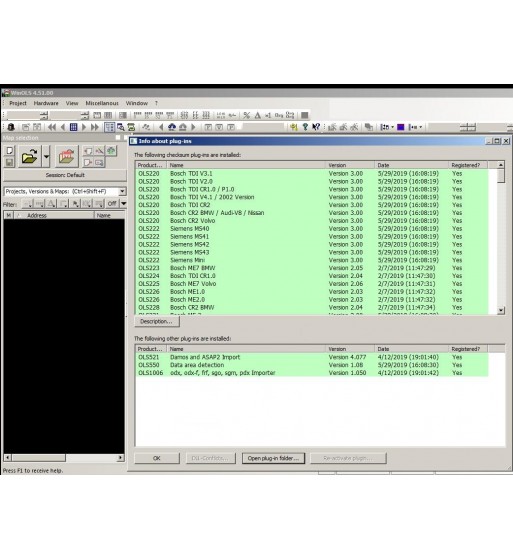Select the Bosch TDI V3.1 row

(x=312, y=174)
